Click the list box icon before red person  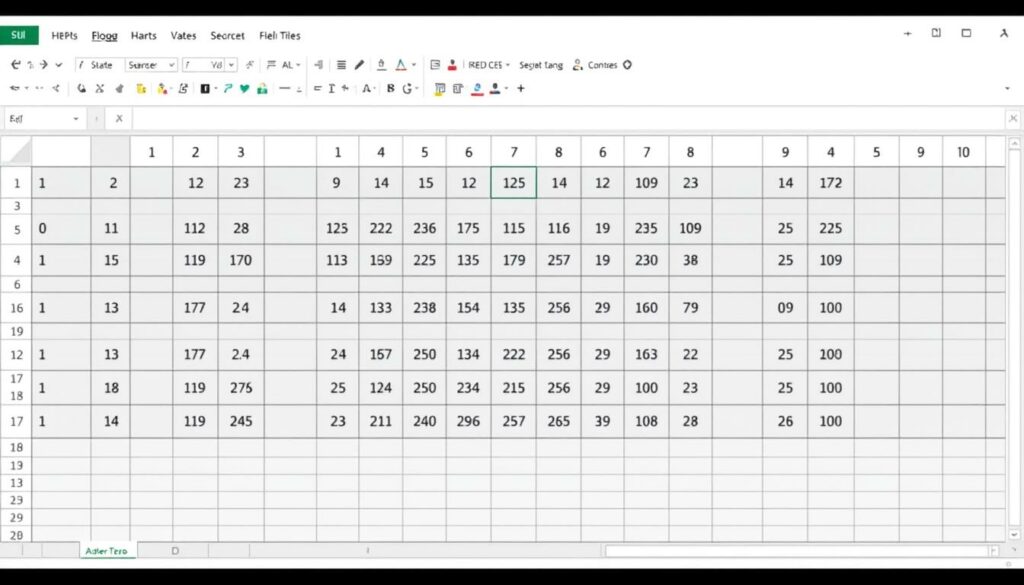coord(435,65)
